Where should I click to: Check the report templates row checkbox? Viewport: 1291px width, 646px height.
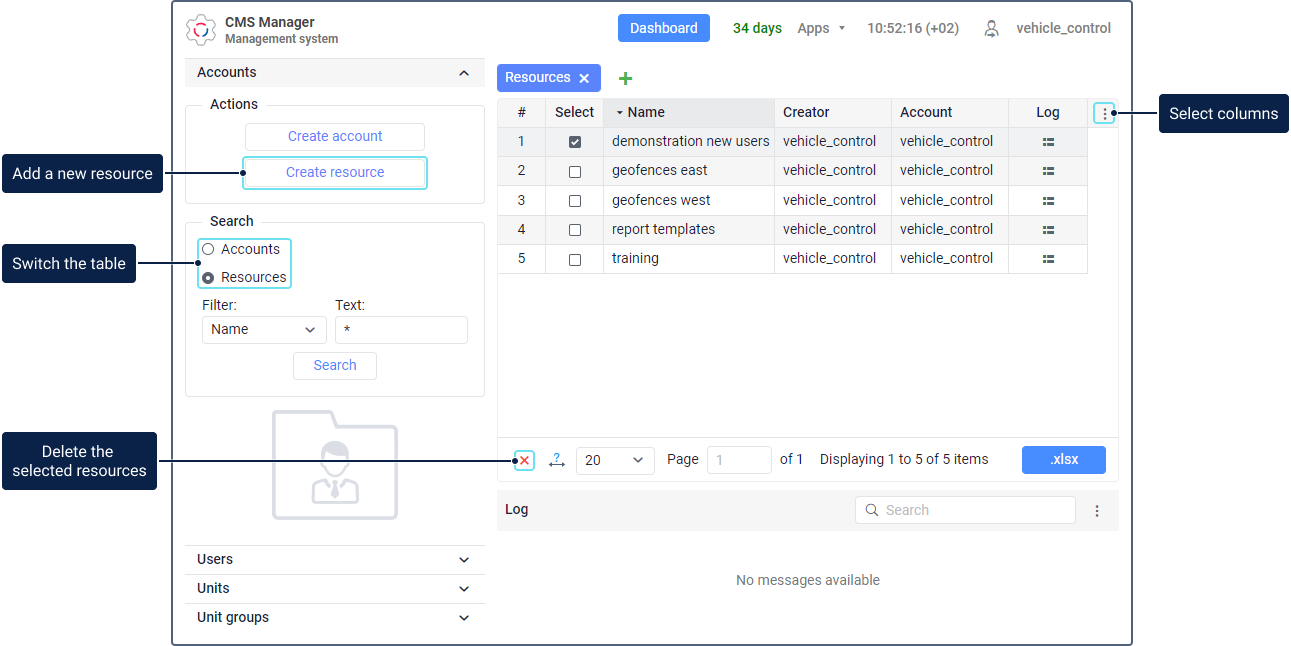(x=575, y=230)
